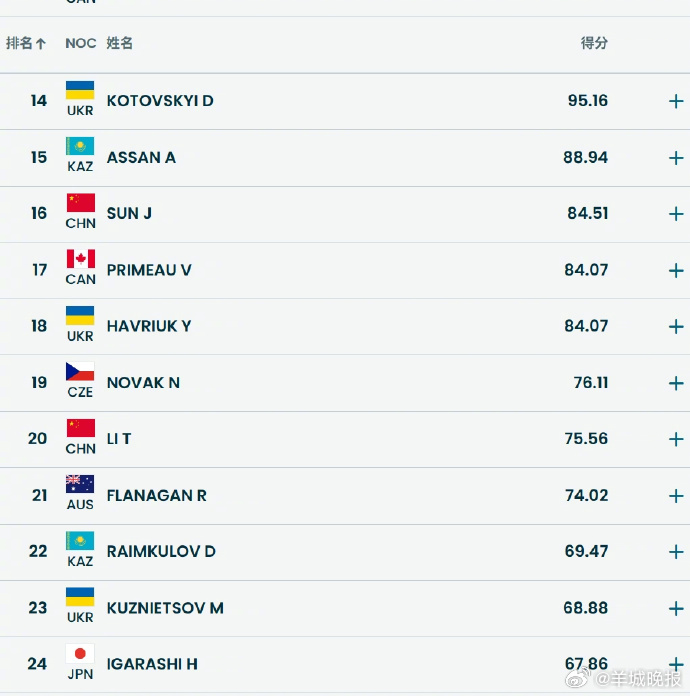Click the NOC column header

(80, 43)
